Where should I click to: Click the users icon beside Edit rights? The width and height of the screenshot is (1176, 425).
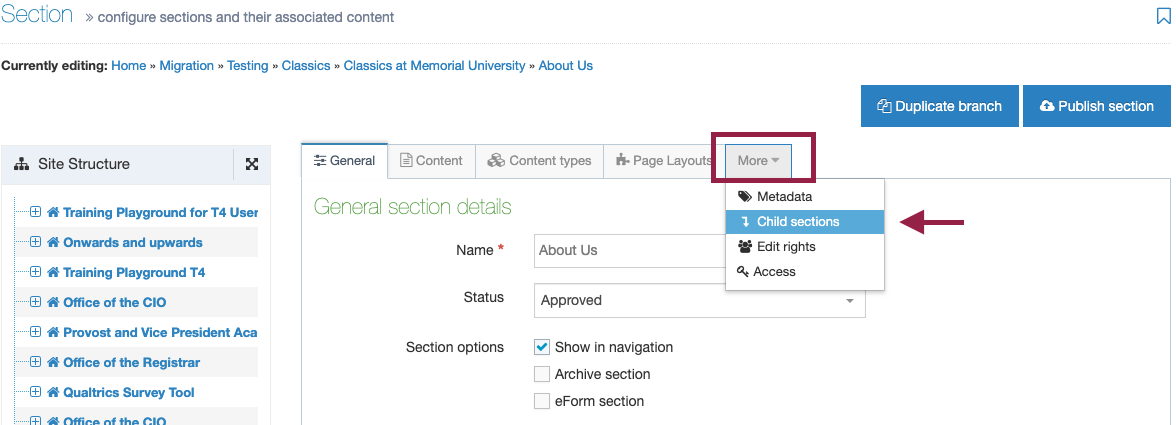pos(745,247)
